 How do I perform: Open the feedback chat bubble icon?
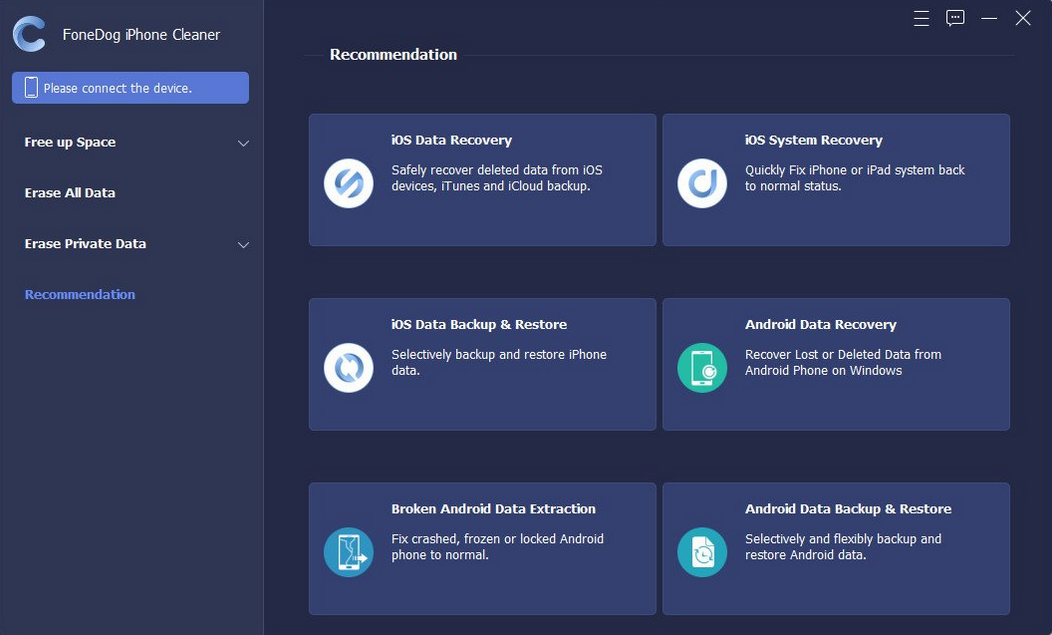coord(955,18)
